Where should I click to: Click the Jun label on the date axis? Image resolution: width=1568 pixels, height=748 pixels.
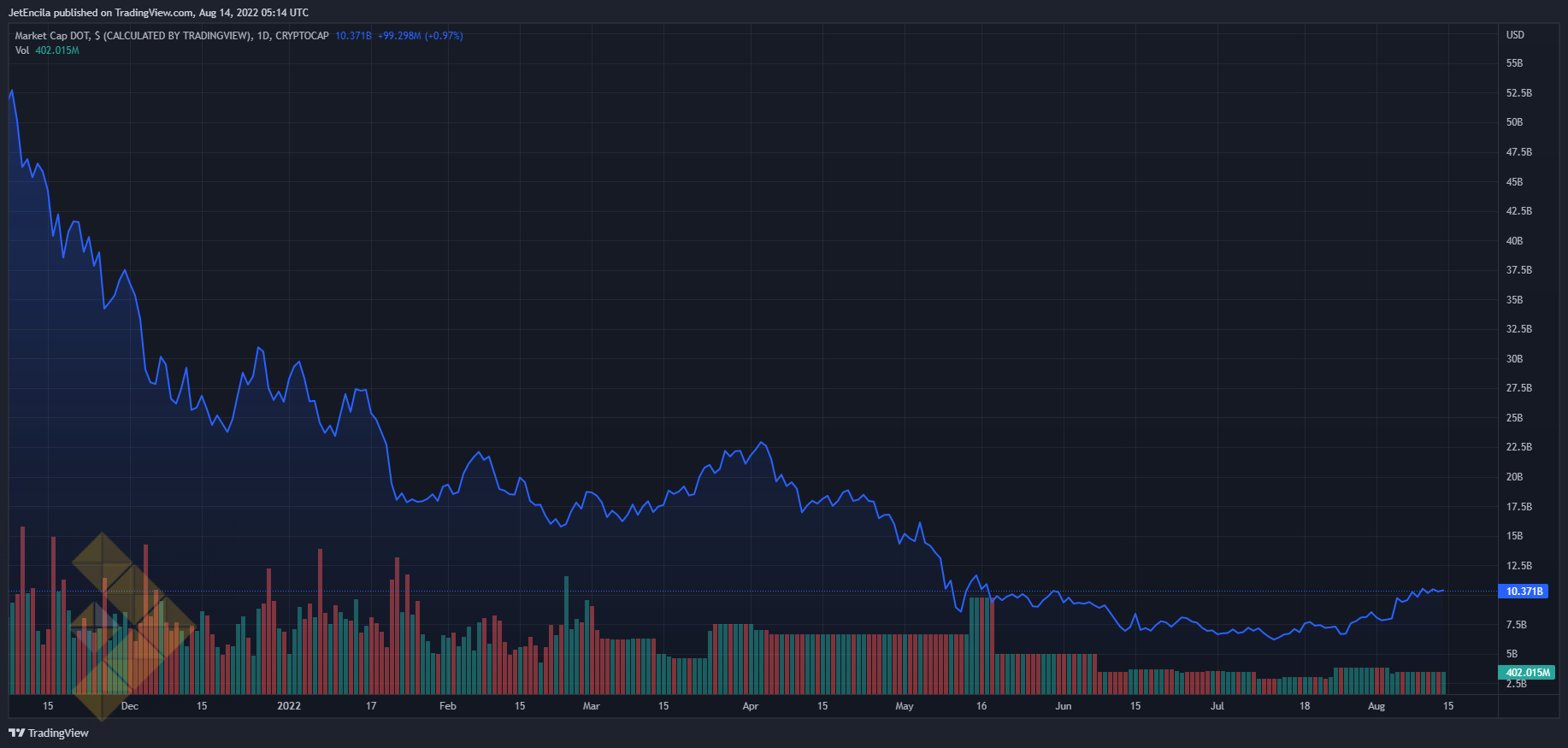click(1064, 706)
